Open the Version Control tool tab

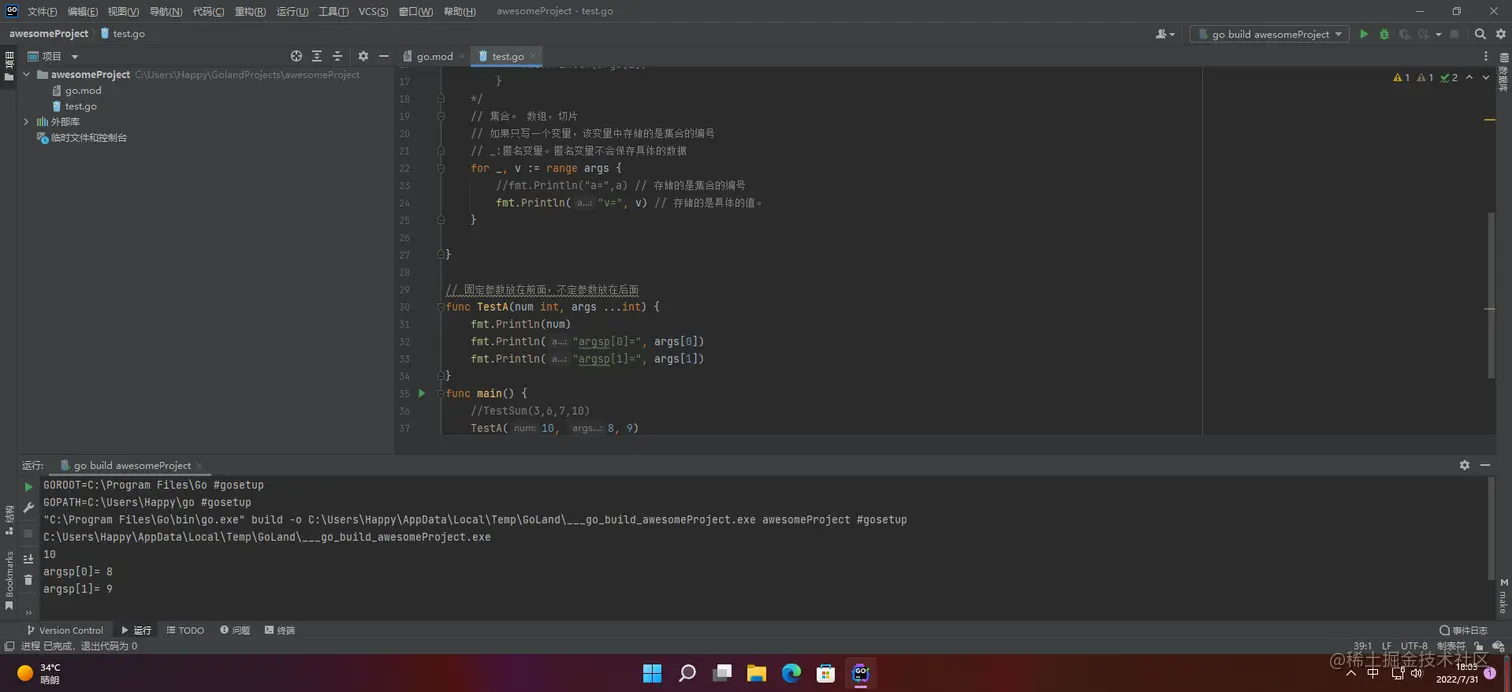coord(64,630)
